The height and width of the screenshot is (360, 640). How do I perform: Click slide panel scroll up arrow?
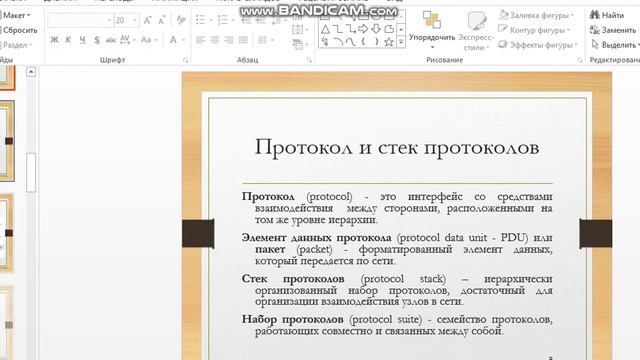pos(31,72)
